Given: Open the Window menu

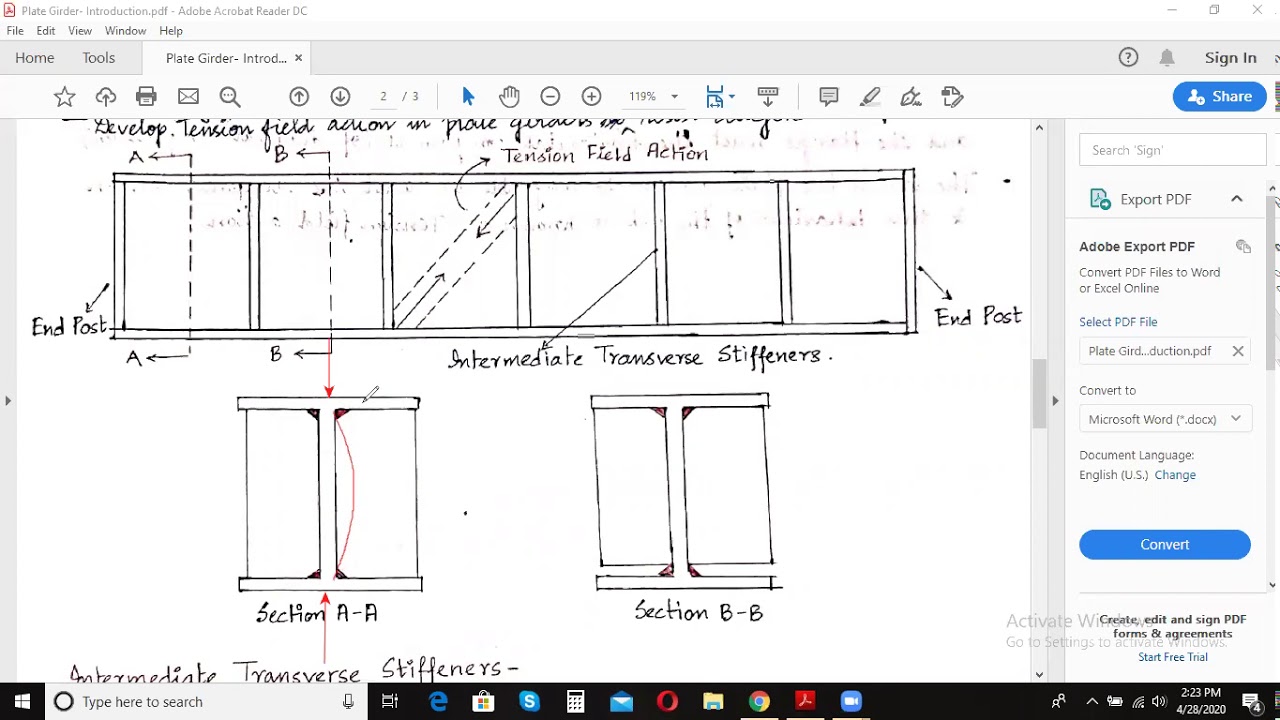Looking at the screenshot, I should [125, 31].
